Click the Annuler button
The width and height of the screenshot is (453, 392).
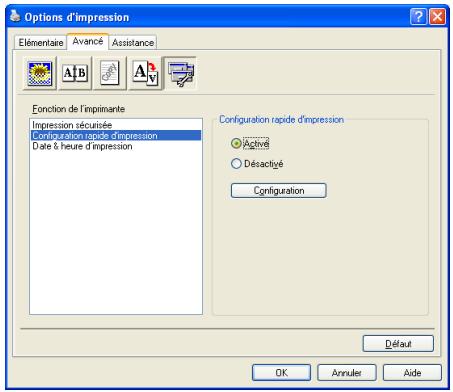coord(347,373)
